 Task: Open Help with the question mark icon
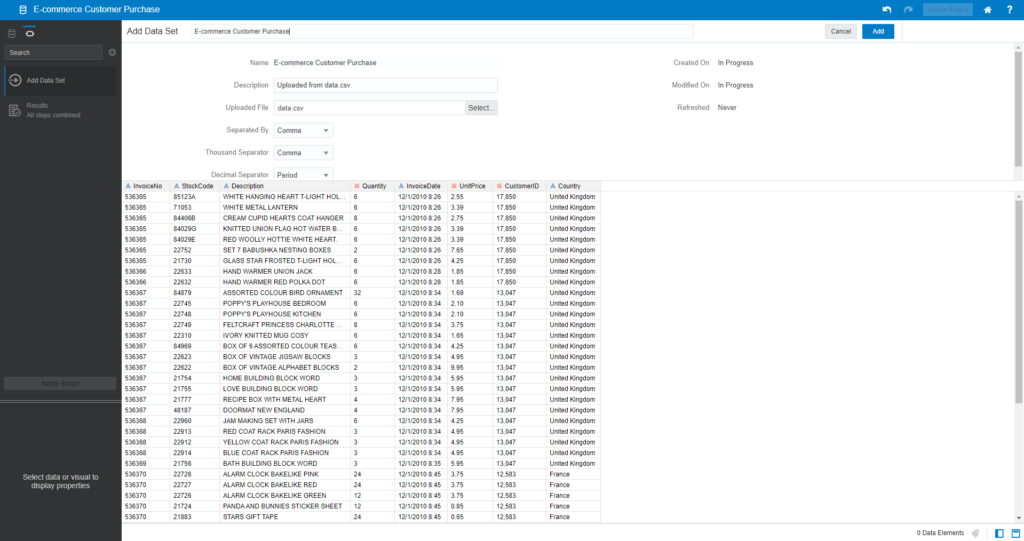1009,10
